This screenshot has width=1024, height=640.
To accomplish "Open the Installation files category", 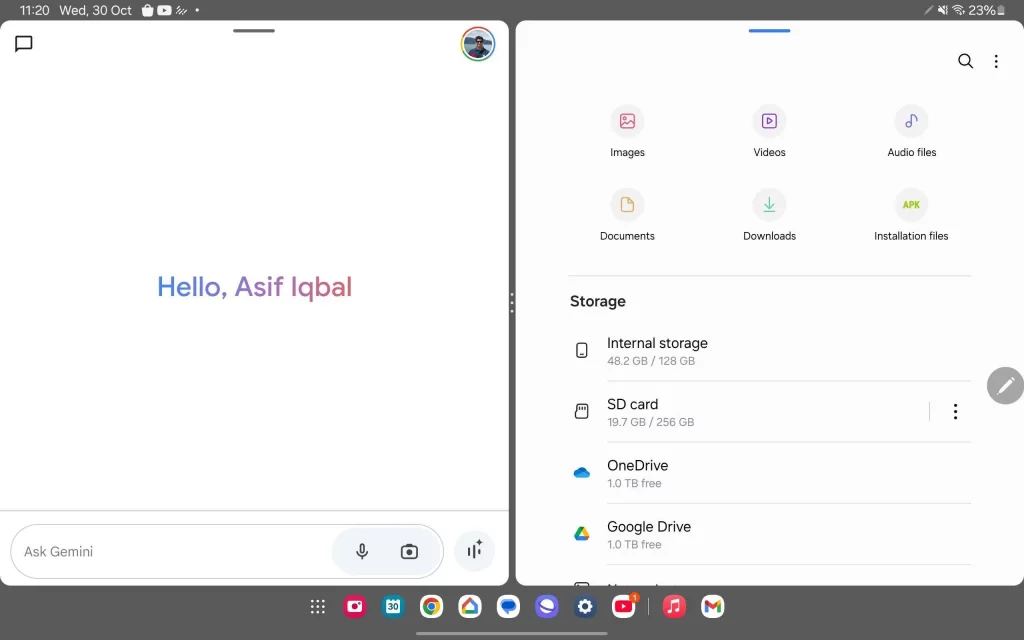I will pos(911,214).
